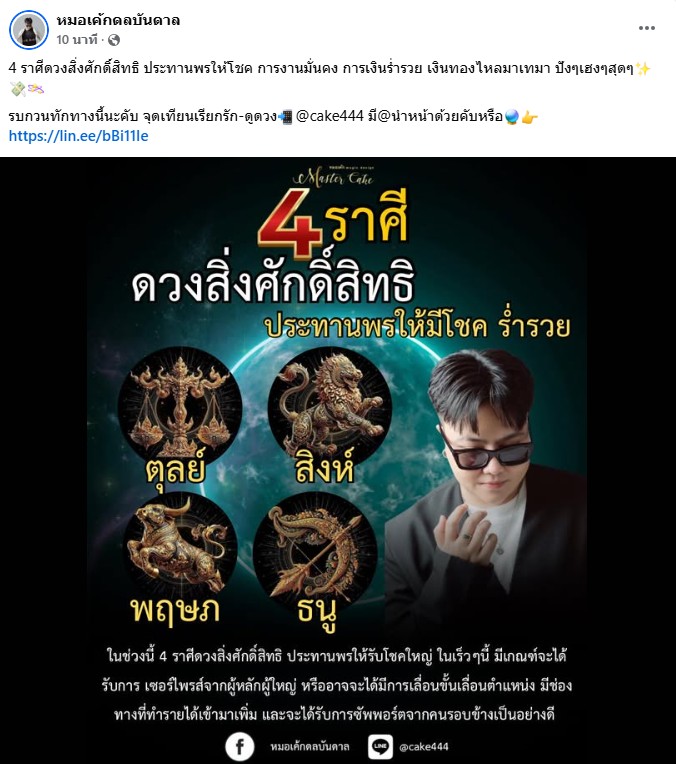Click the Facebook logo in image footer
This screenshot has height=764, width=676.
pos(240,746)
